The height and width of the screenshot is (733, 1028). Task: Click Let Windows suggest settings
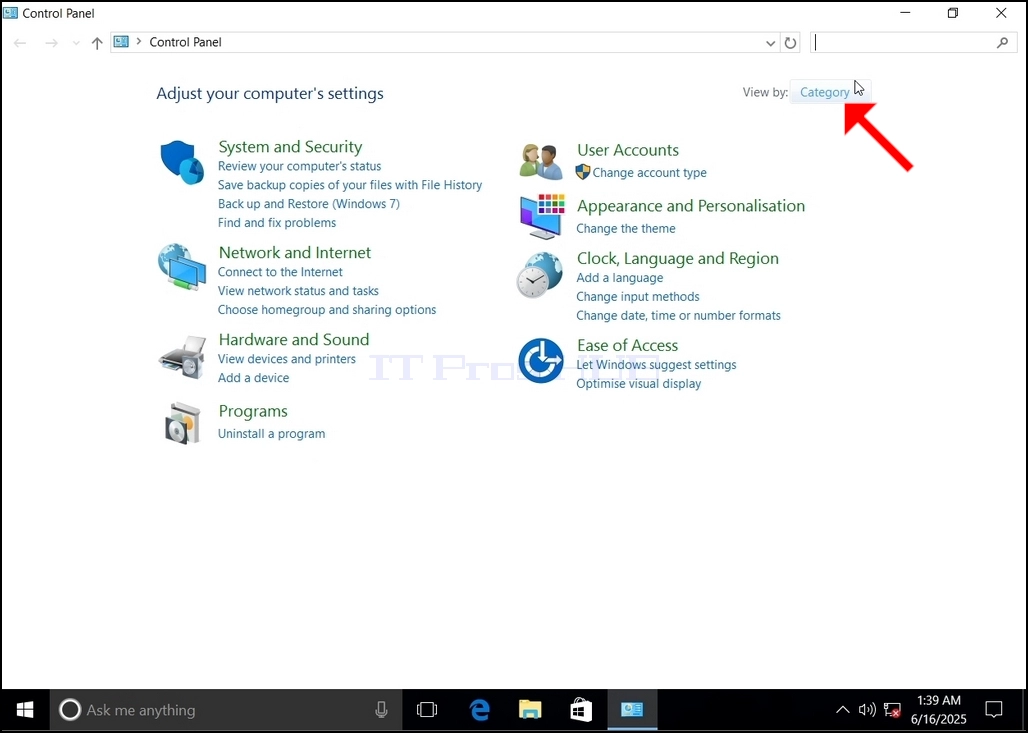click(x=656, y=365)
